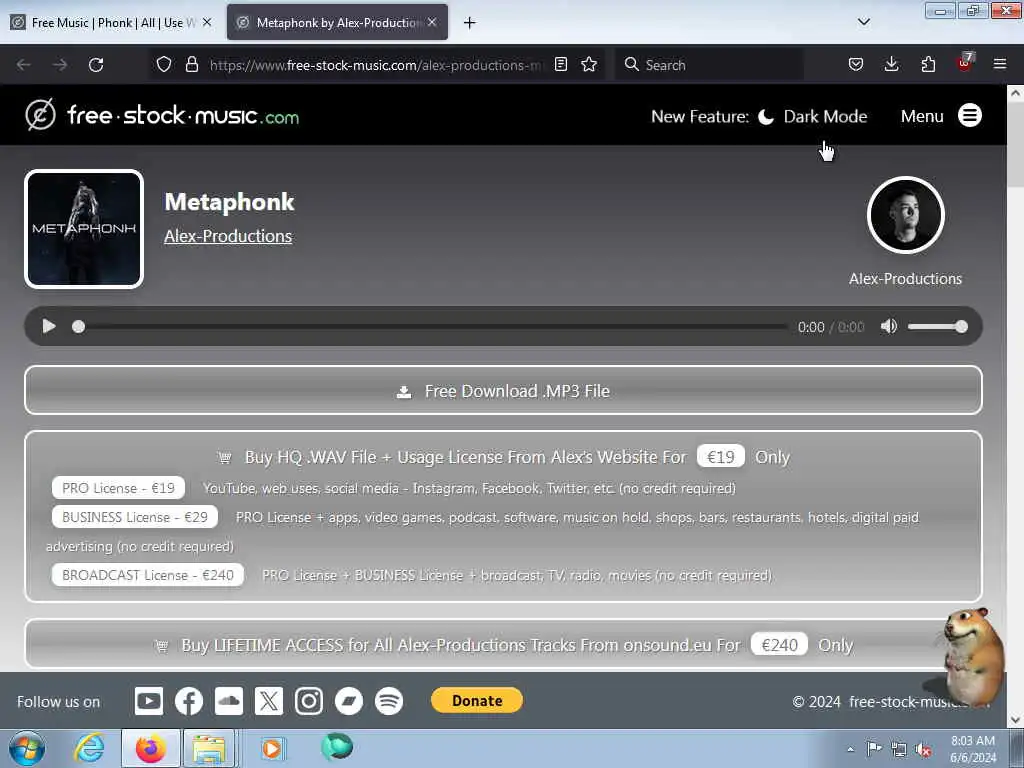Select BROADCAST License - €240
Screen dimensions: 1024x768
pos(148,575)
